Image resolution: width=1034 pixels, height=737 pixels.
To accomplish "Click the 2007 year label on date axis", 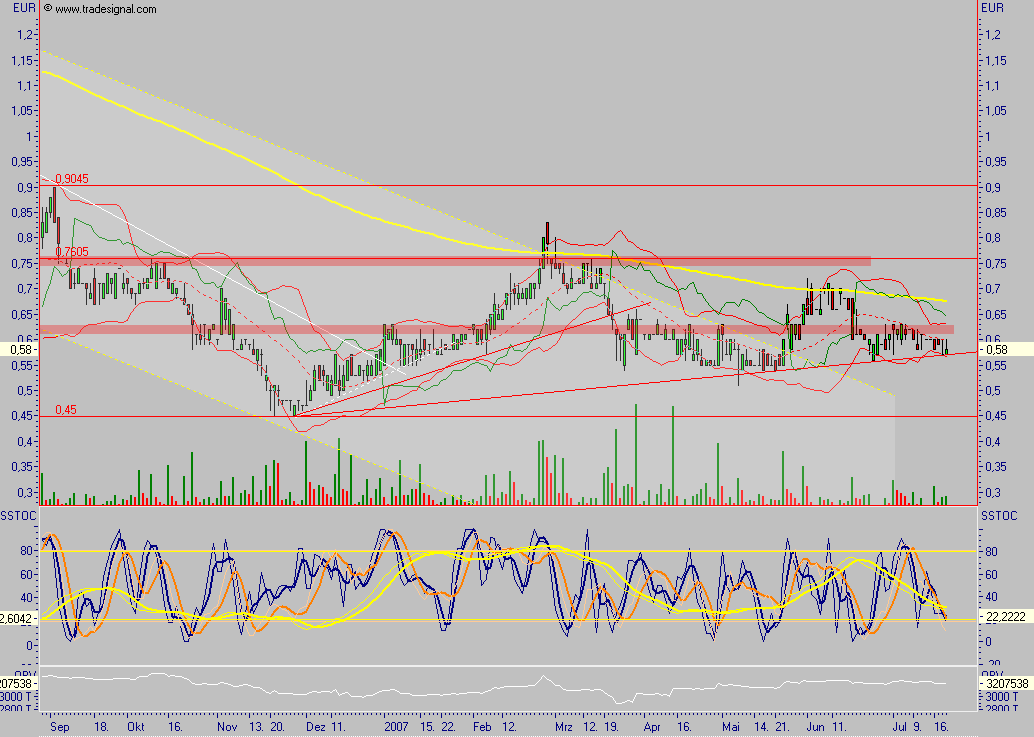I will point(396,726).
